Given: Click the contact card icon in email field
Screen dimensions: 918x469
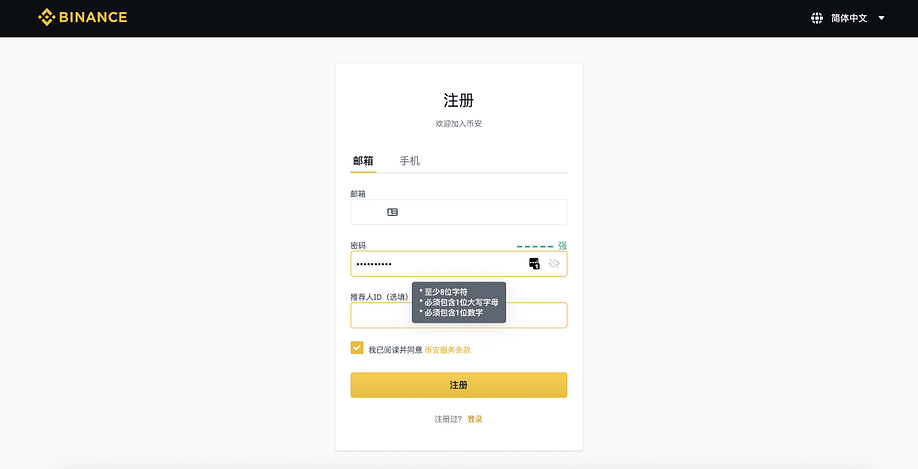Looking at the screenshot, I should tap(392, 212).
